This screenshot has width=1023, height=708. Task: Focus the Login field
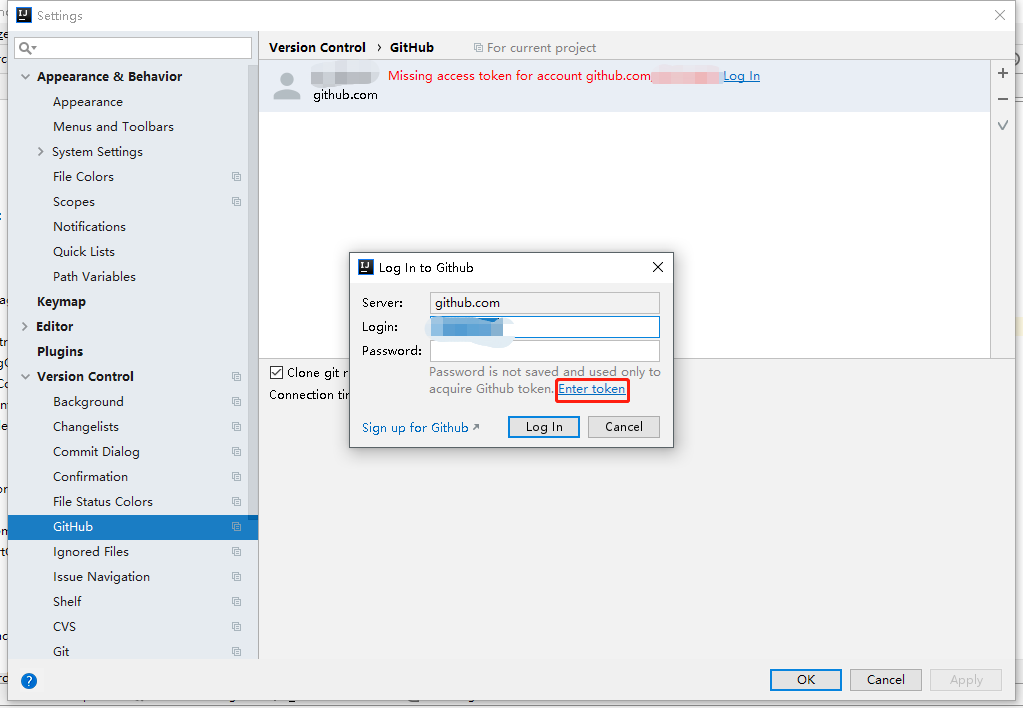(544, 327)
